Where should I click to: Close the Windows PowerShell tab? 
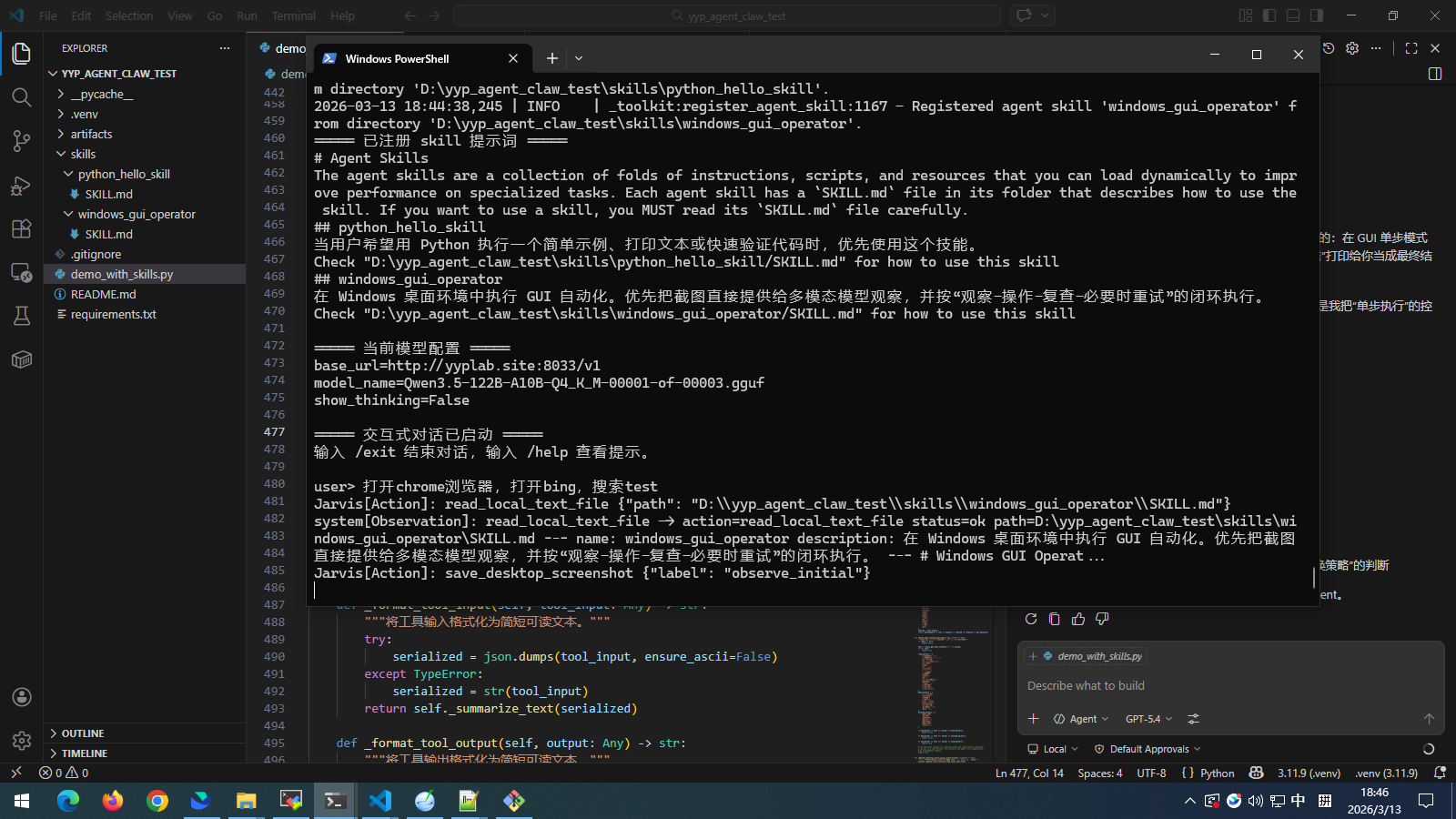click(513, 58)
